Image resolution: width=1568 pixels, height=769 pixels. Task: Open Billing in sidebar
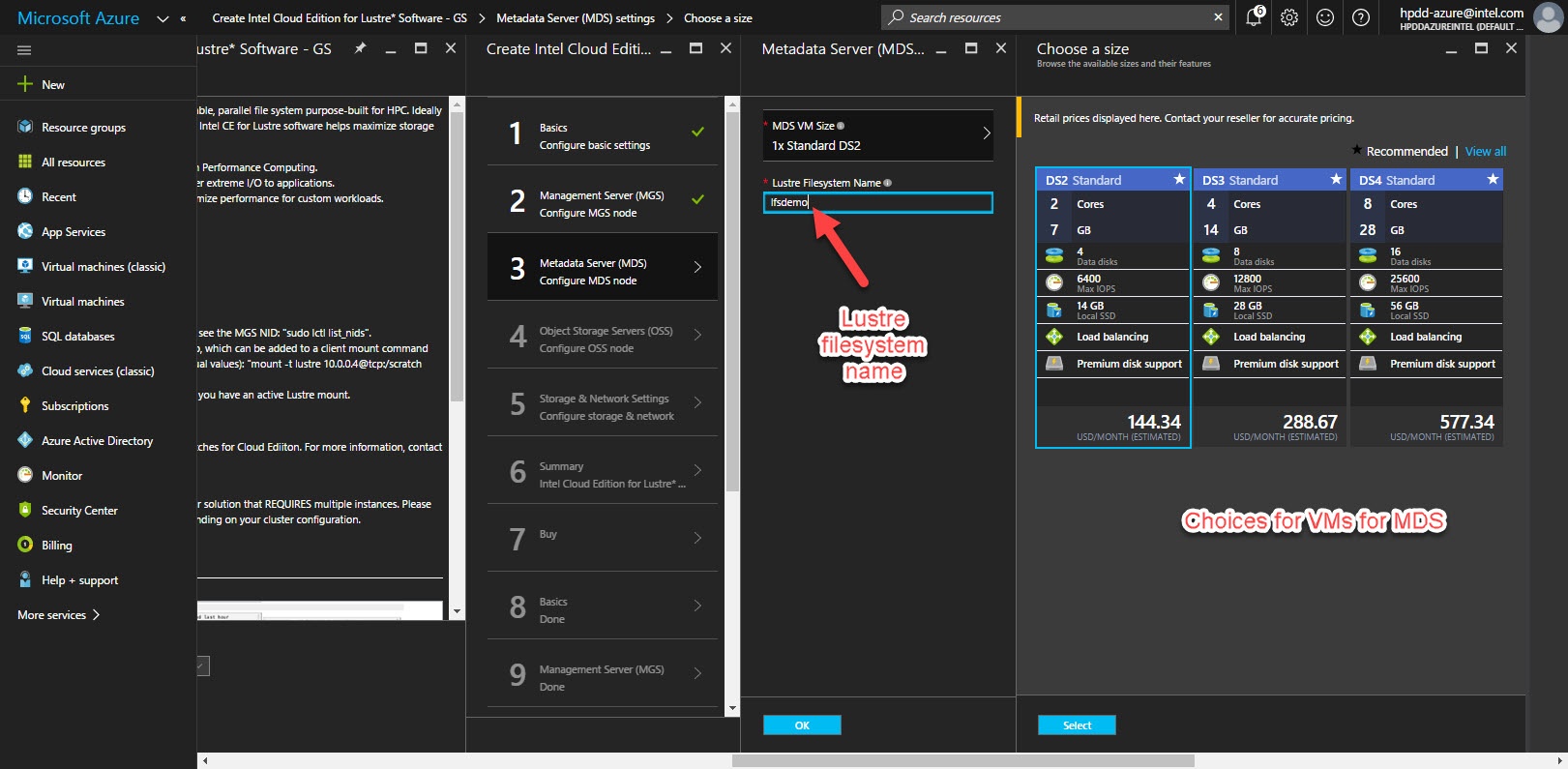point(57,546)
